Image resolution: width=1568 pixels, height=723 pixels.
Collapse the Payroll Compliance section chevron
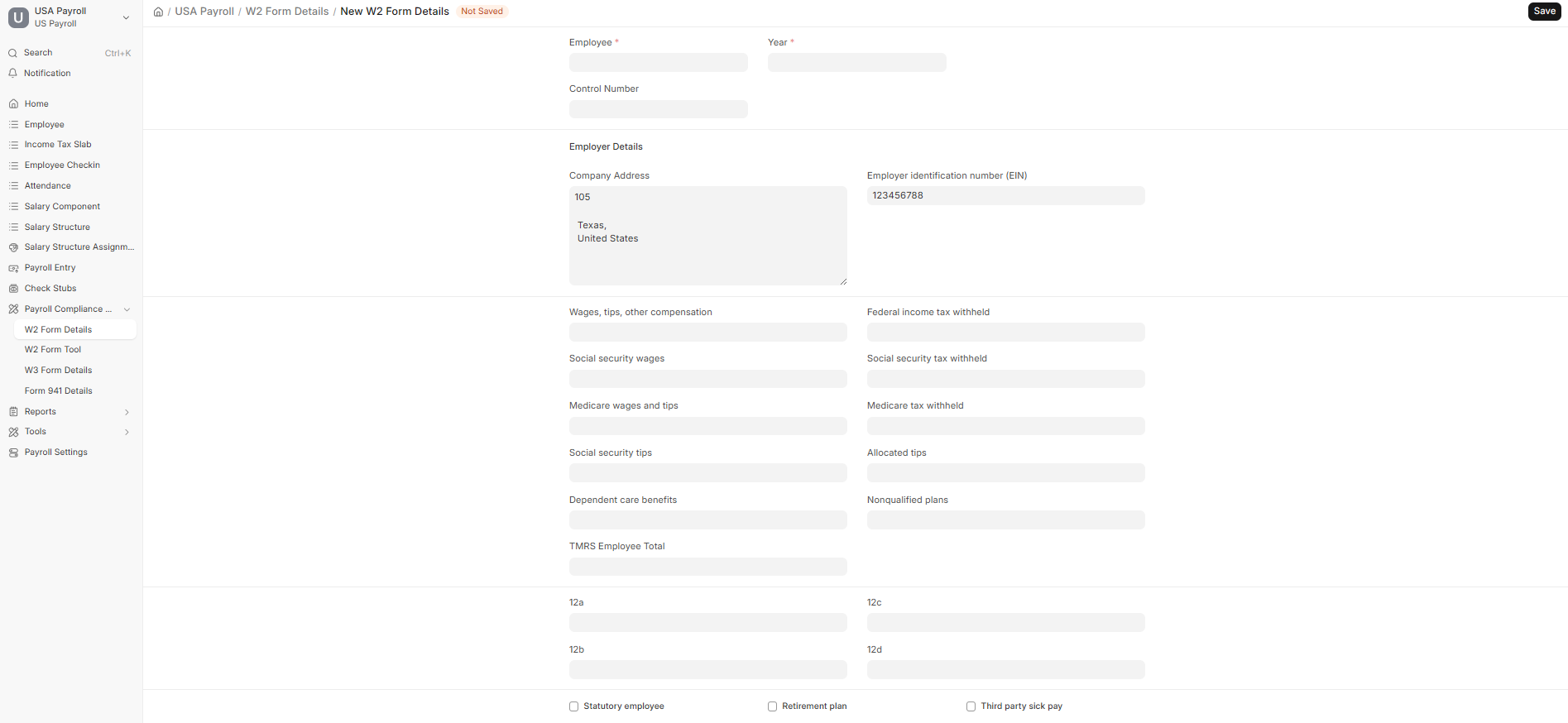pyautogui.click(x=127, y=309)
